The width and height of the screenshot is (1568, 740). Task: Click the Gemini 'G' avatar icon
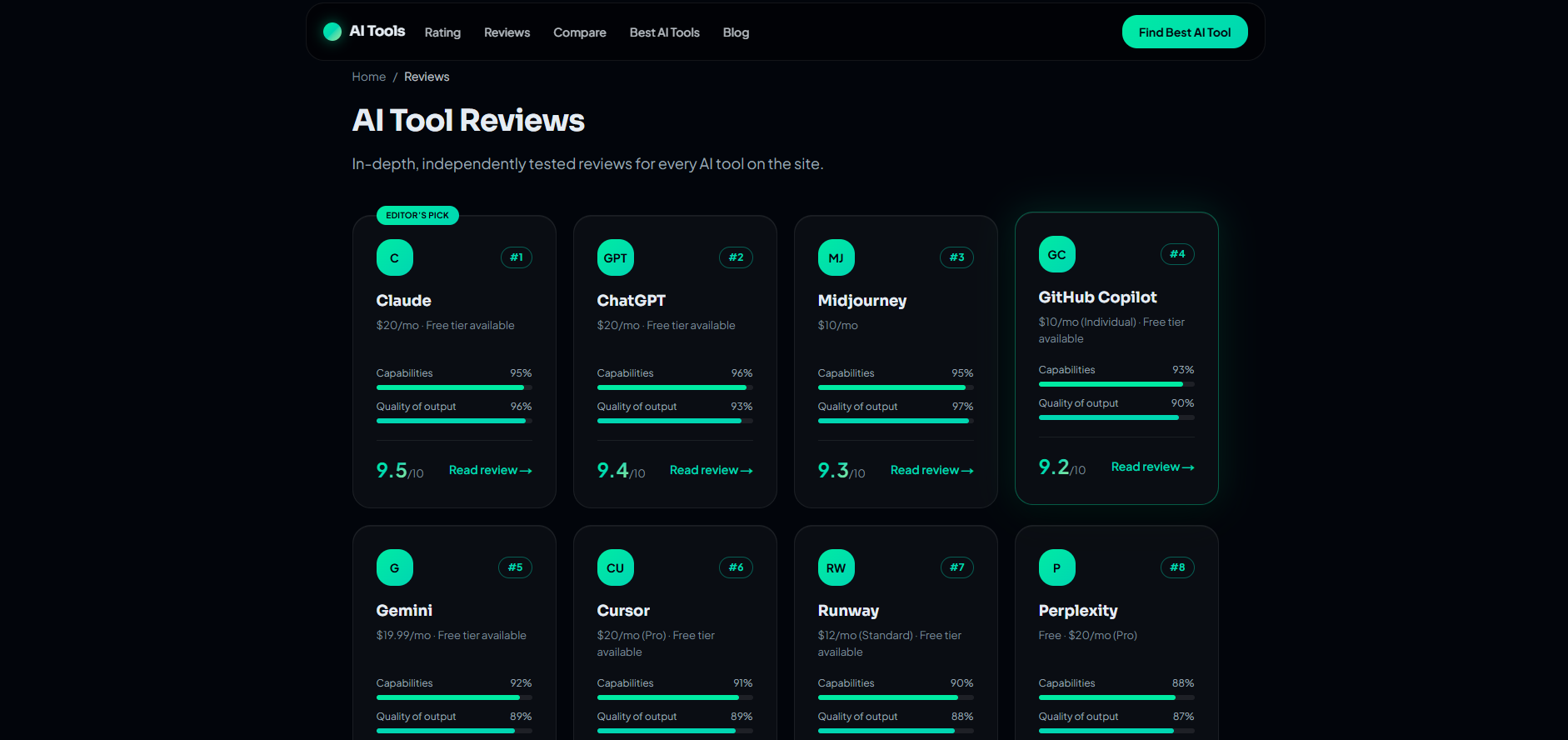point(395,567)
